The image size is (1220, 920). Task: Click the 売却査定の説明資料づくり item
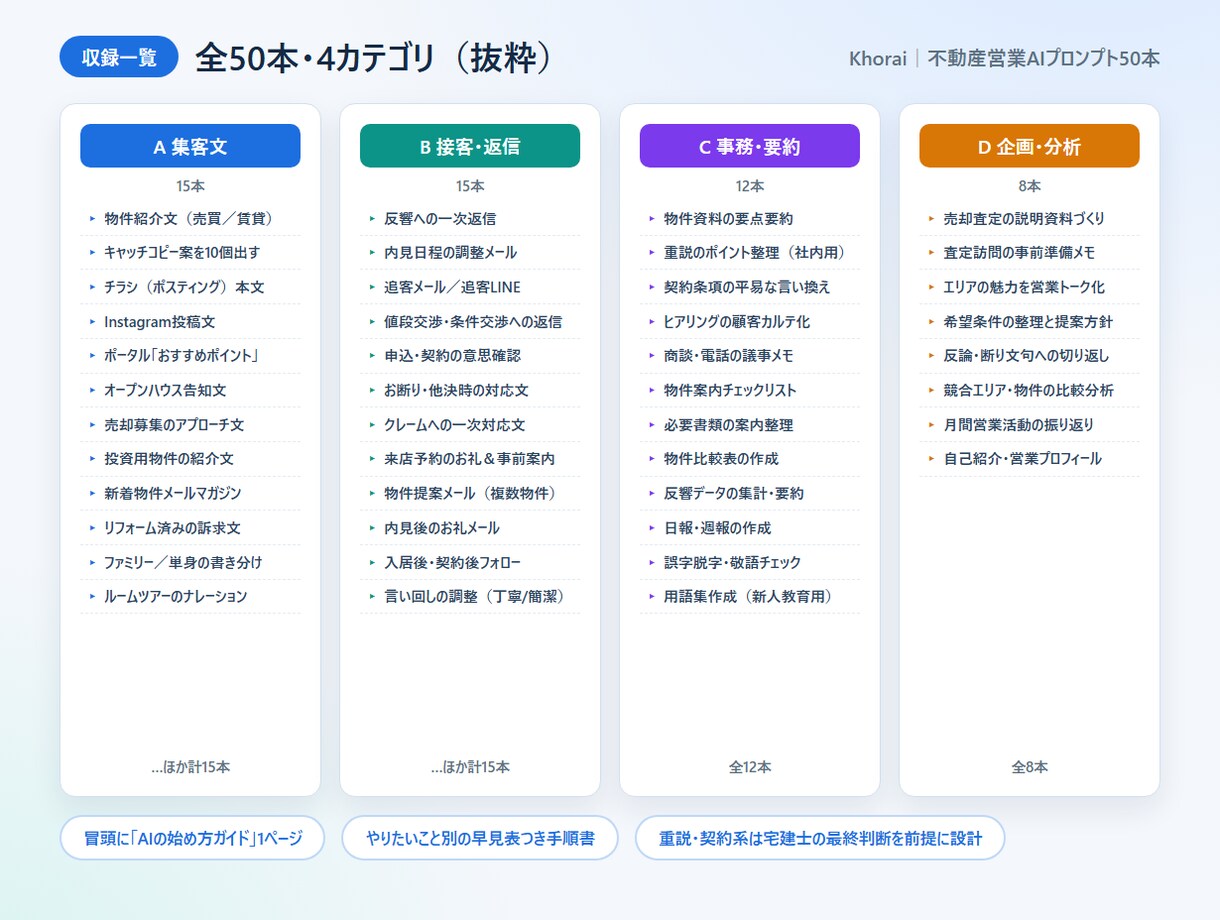[1030, 218]
